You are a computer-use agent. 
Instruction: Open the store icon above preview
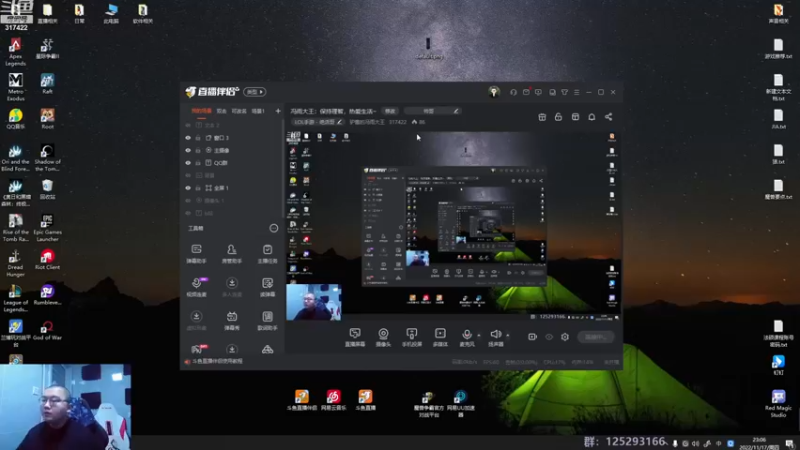coord(575,117)
